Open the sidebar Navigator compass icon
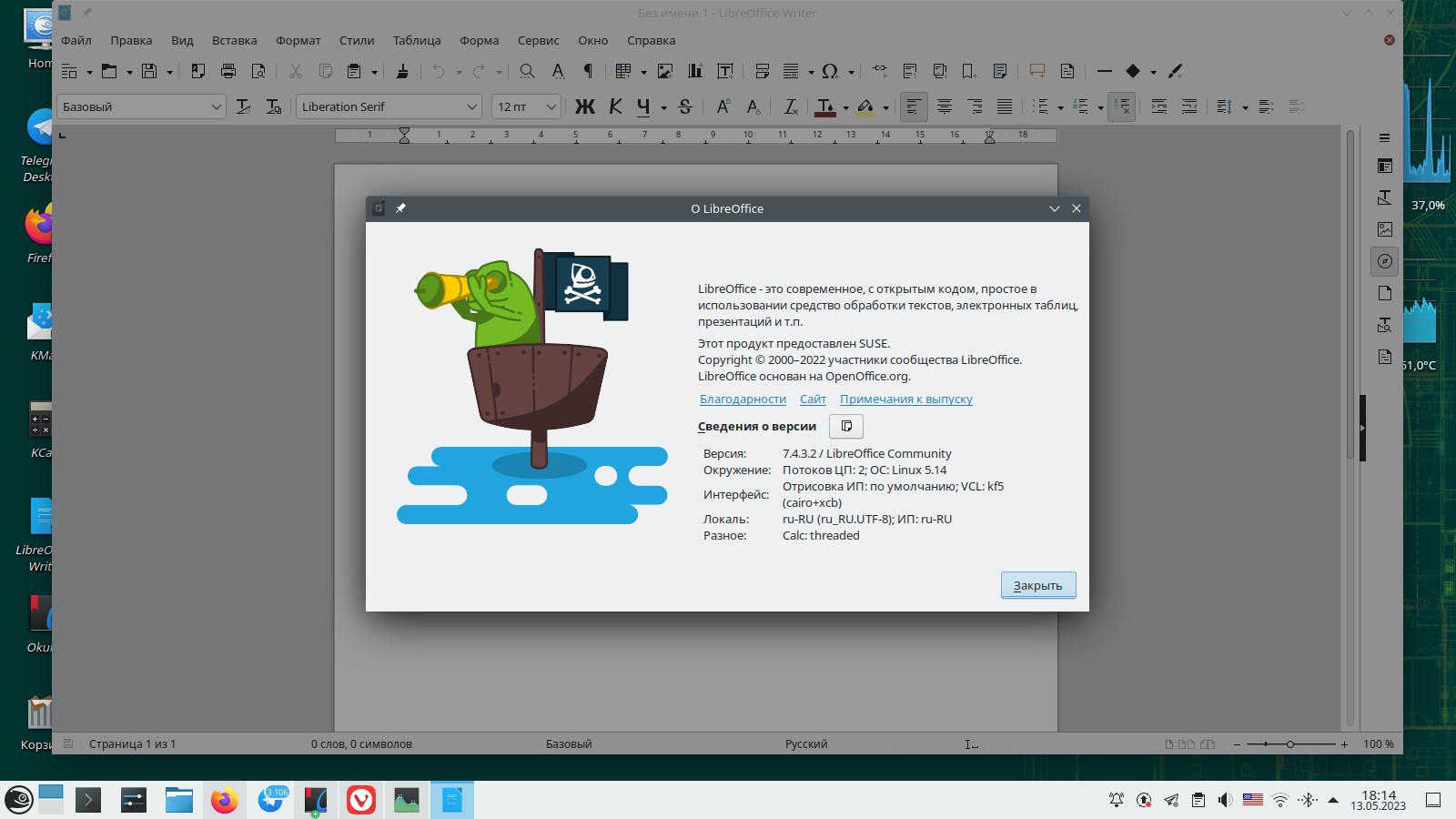1456x819 pixels. (1384, 261)
